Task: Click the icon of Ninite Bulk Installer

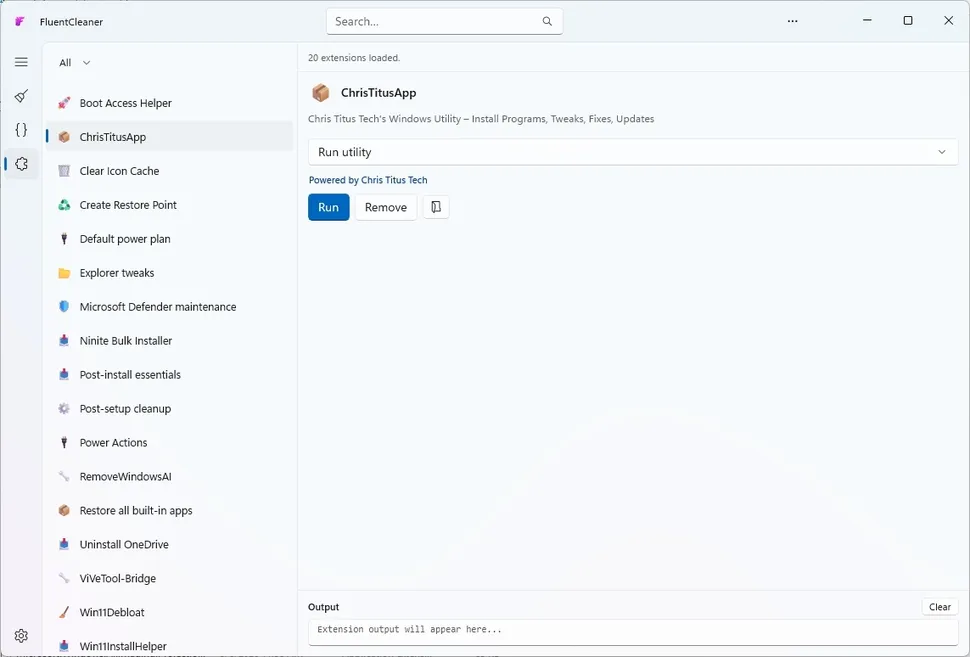Action: 64,341
